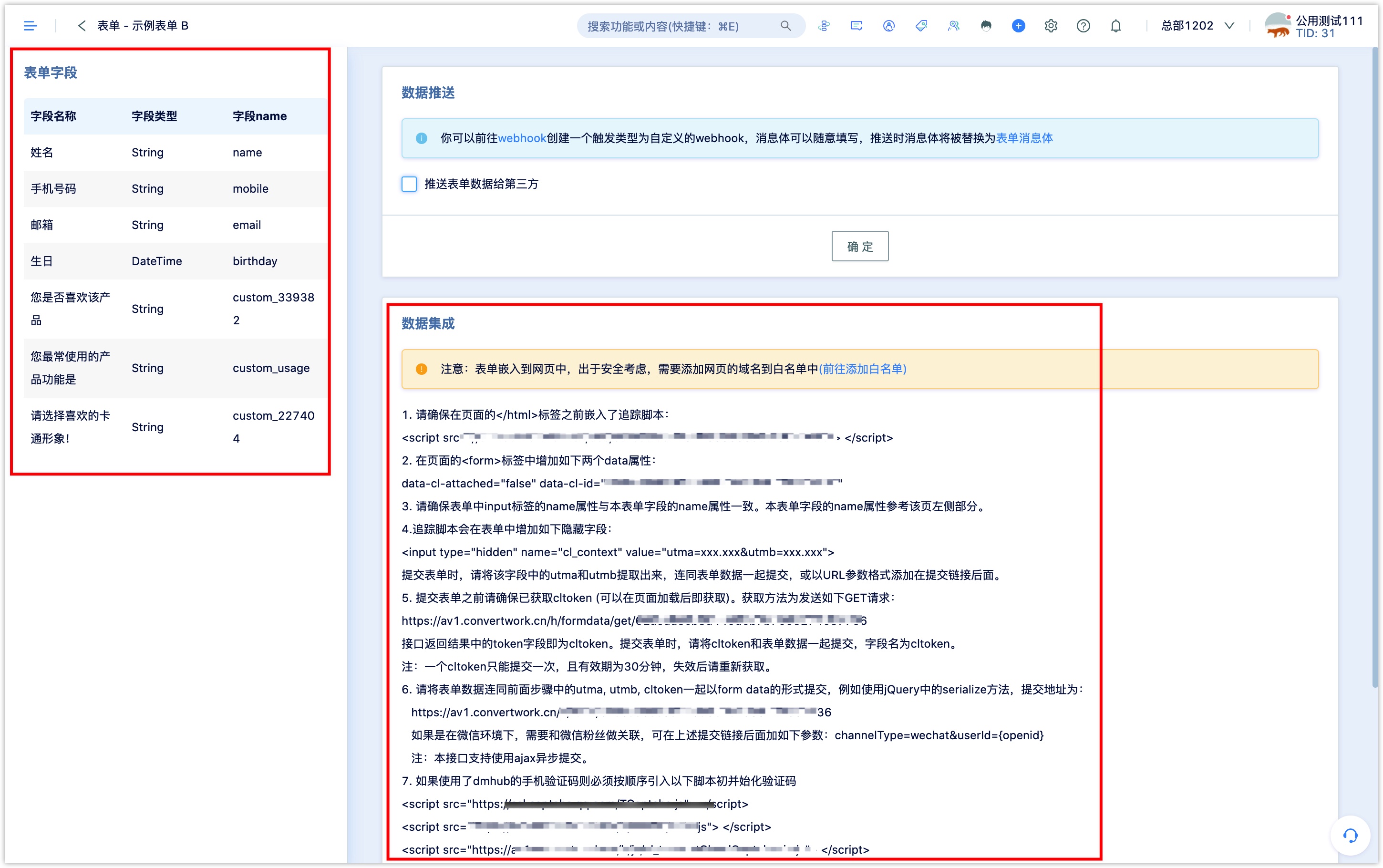Open the settings gear icon
1383x868 pixels.
point(1051,26)
